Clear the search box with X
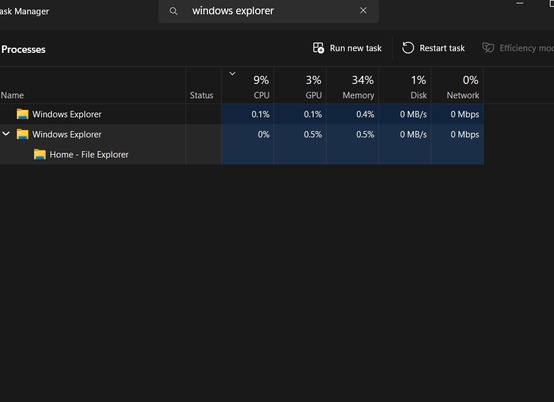Screen dimensions: 554x402 pyautogui.click(x=363, y=11)
